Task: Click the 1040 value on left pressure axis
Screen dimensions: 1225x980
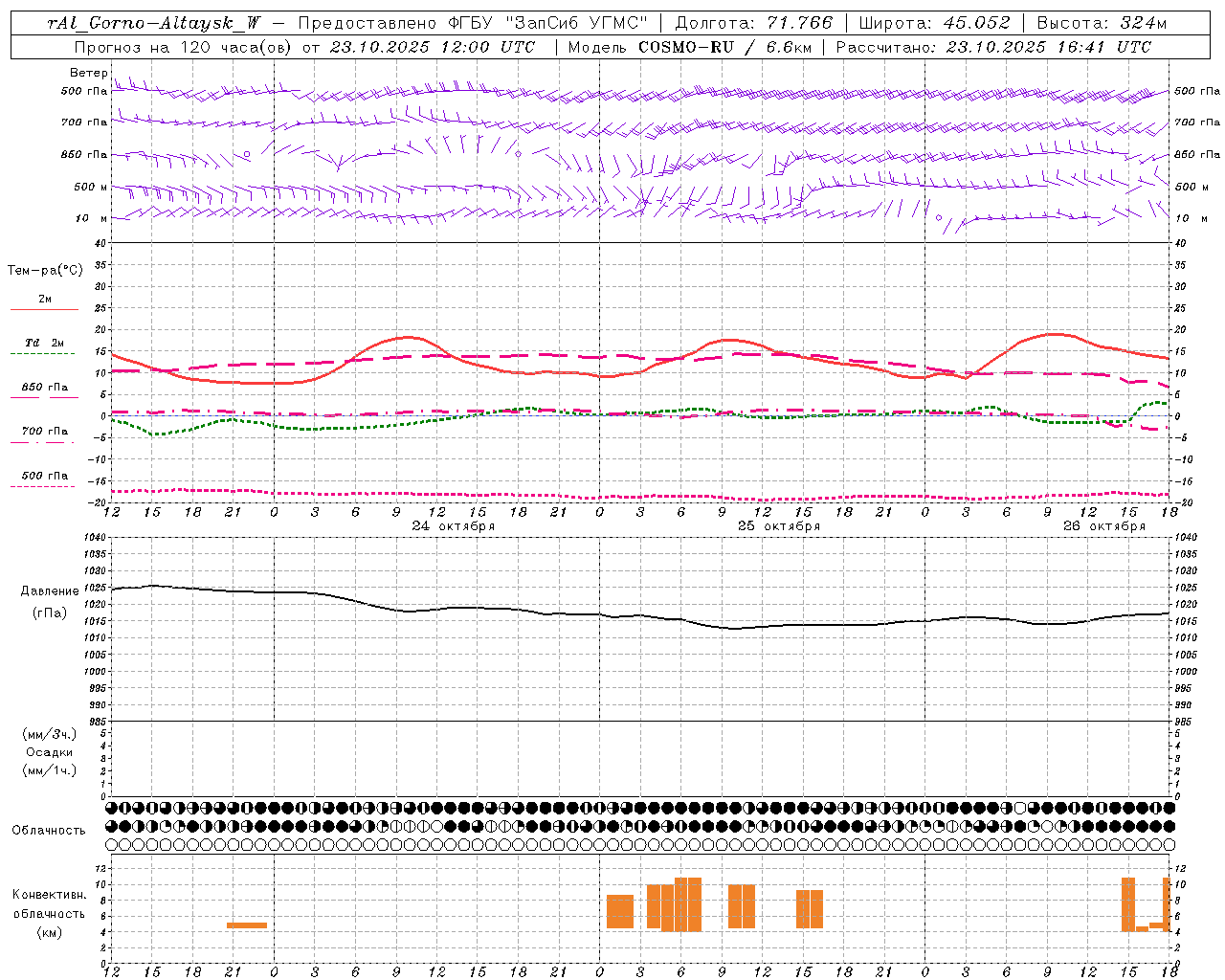Action: [96, 537]
